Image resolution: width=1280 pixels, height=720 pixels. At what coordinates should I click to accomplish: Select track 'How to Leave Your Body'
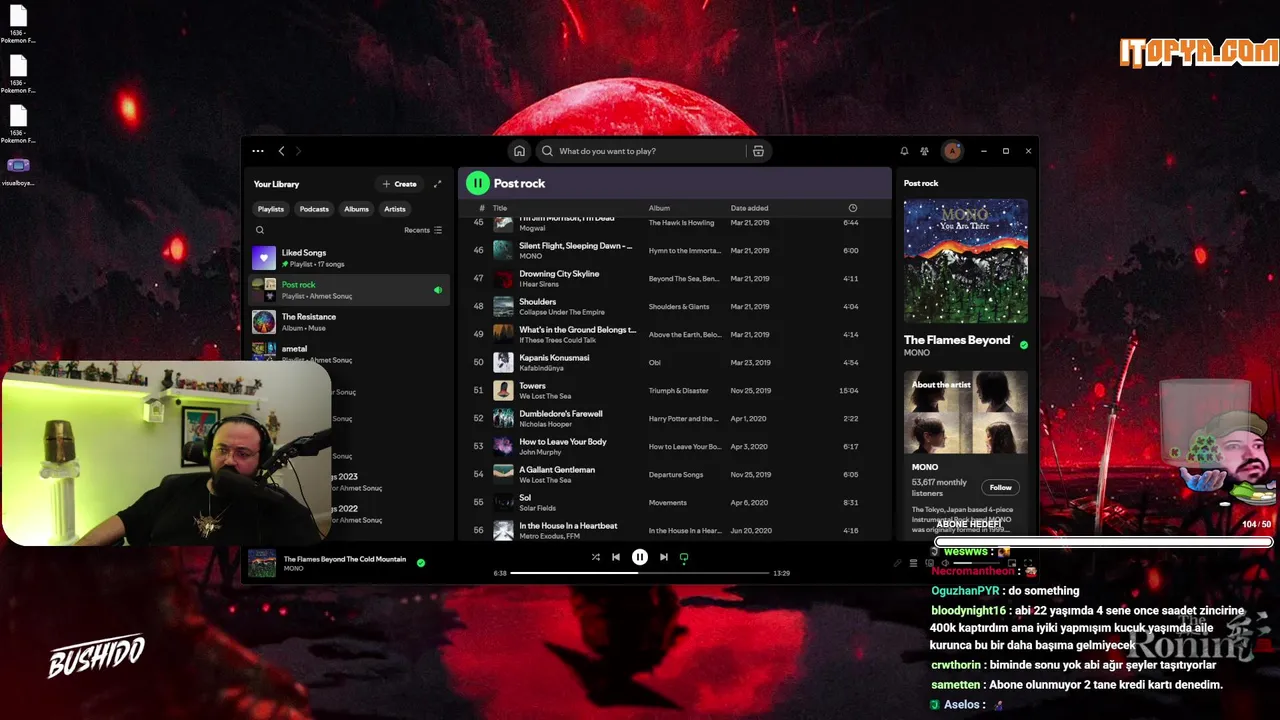click(x=675, y=447)
